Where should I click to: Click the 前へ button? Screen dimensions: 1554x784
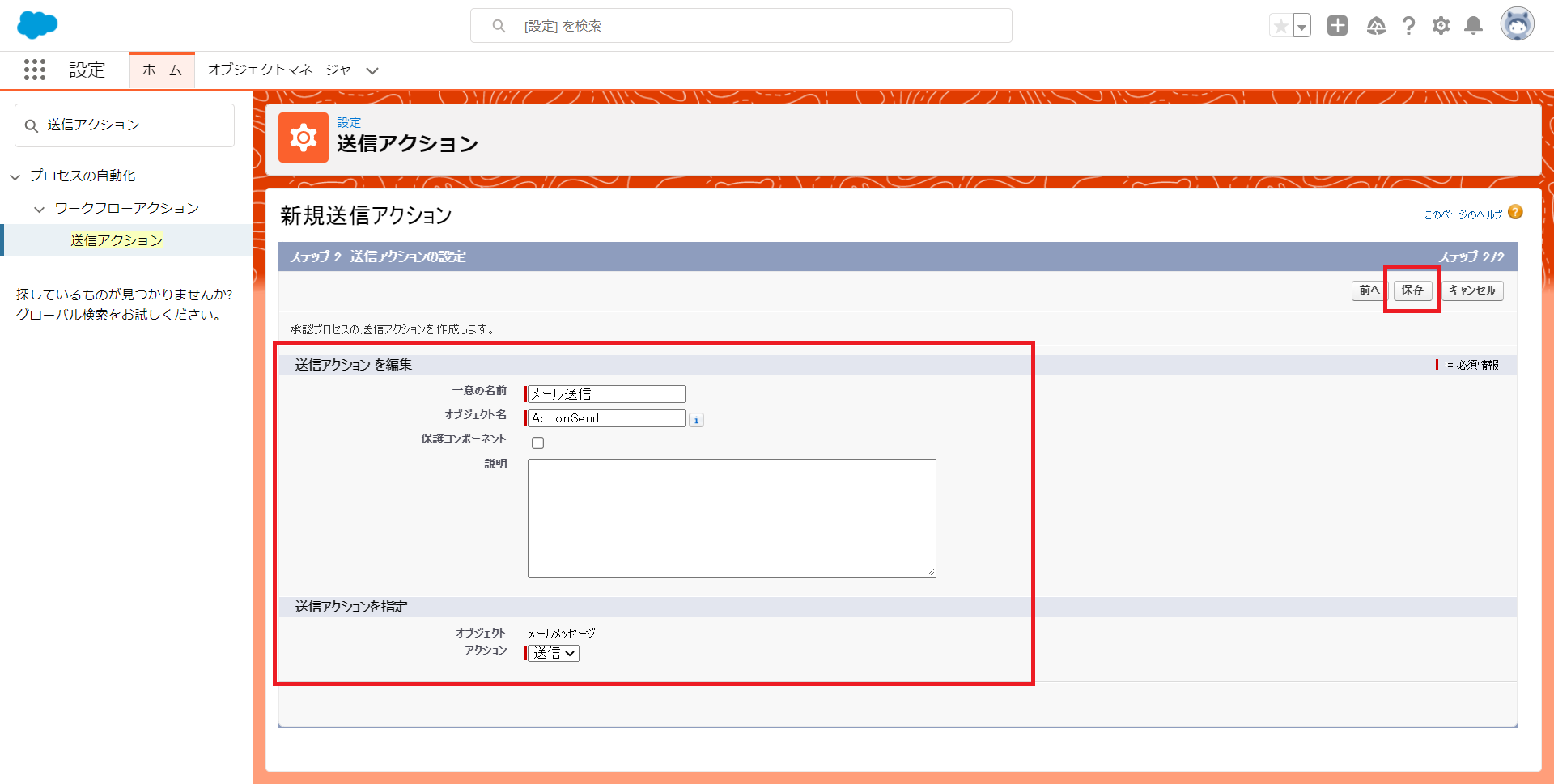1369,290
